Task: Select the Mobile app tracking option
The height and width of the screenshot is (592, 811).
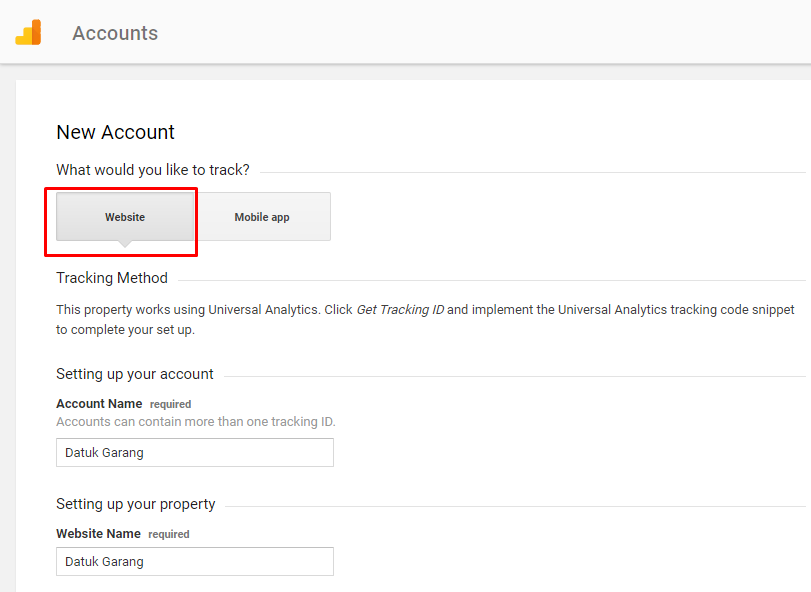Action: pos(262,217)
